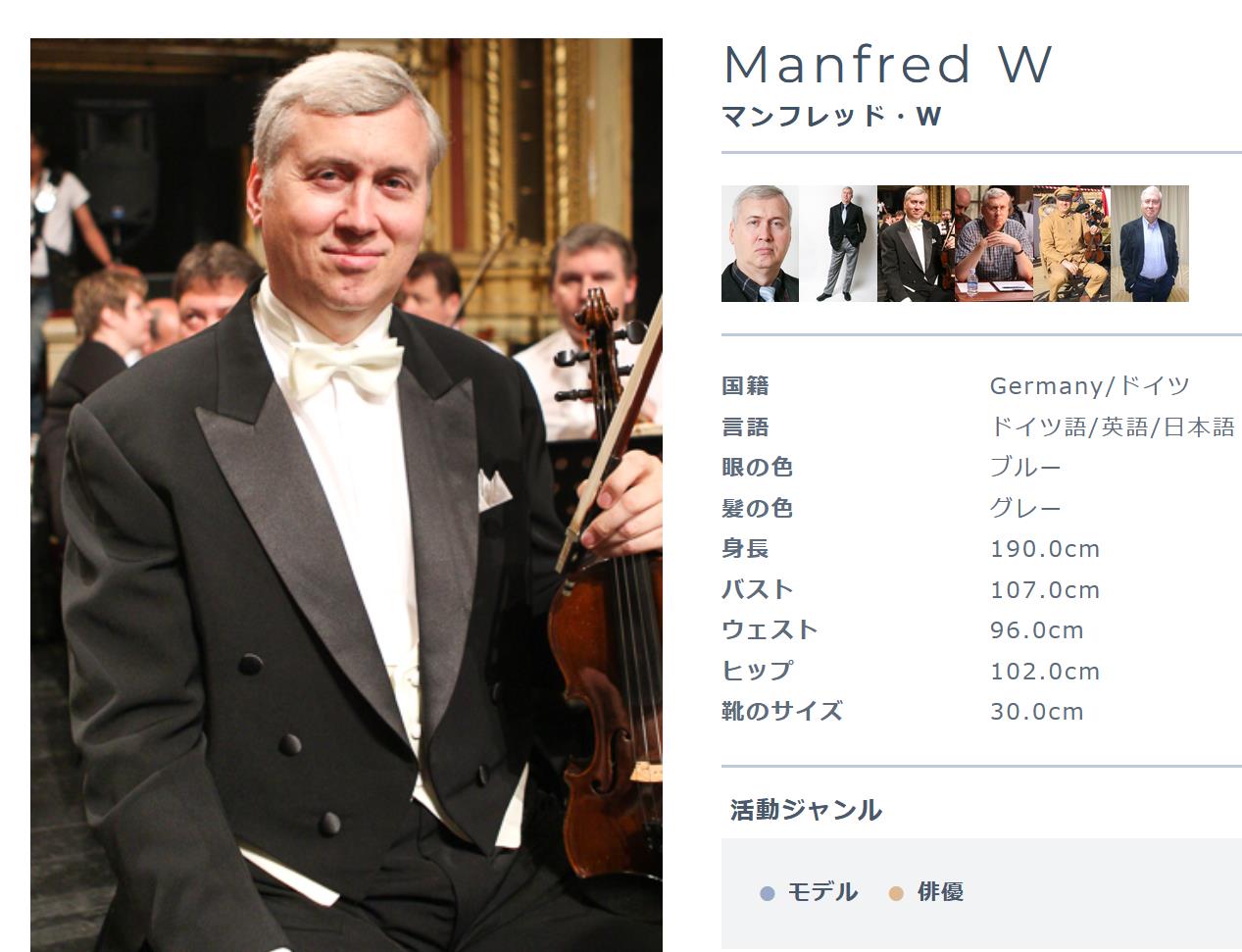Choose the tuxedo violin thumbnail
Image resolution: width=1242 pixels, height=952 pixels.
[x=916, y=243]
